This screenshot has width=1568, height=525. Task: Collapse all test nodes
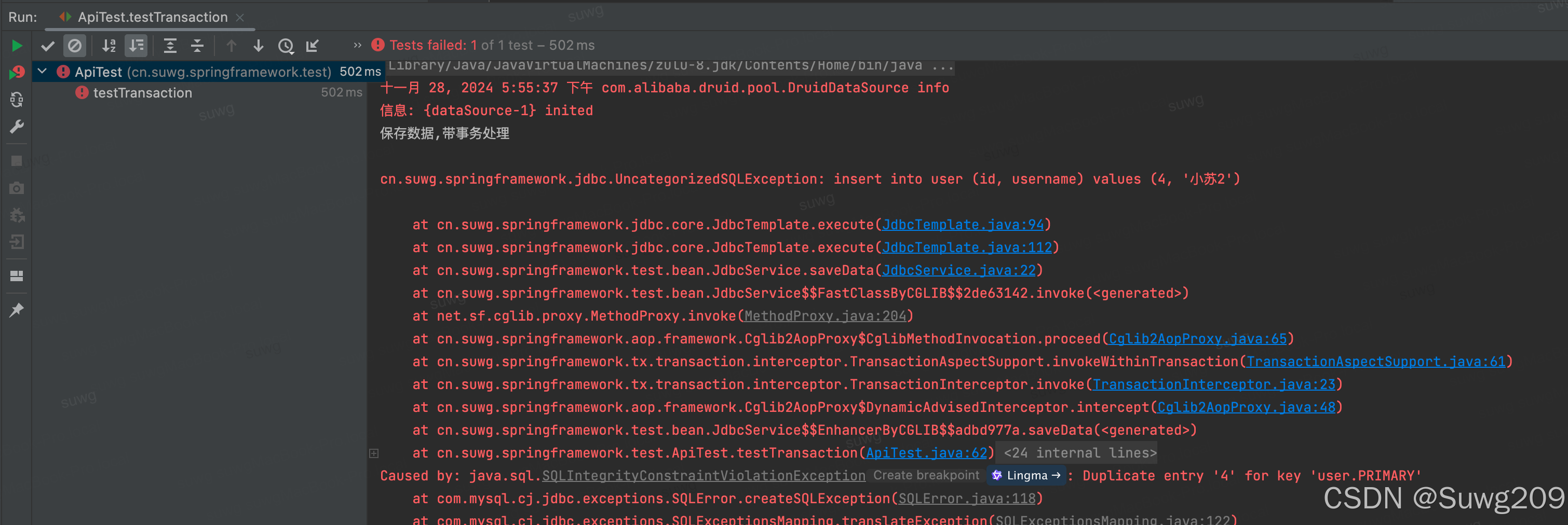pos(197,46)
